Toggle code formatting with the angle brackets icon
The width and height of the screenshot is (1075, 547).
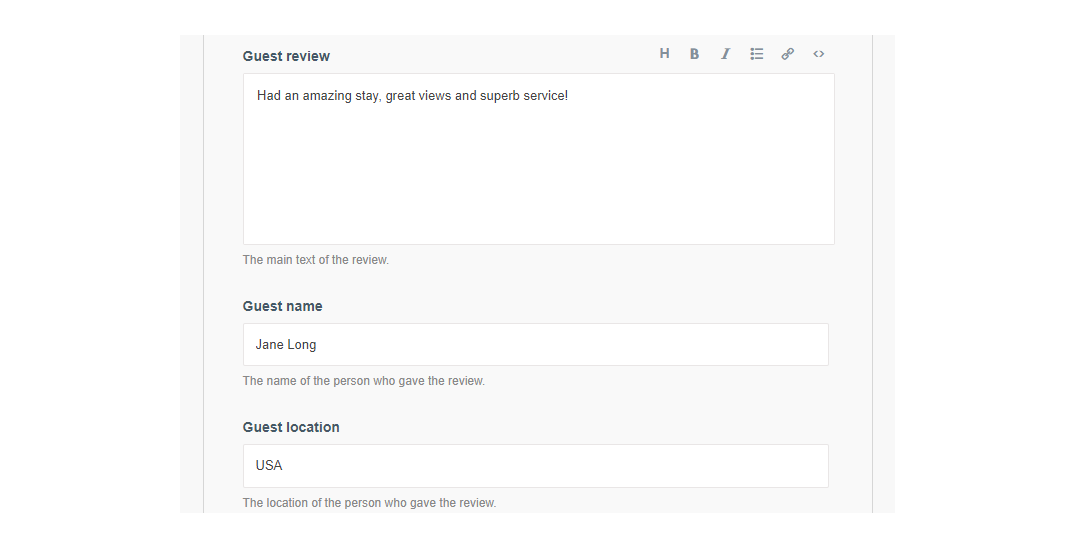tap(818, 54)
